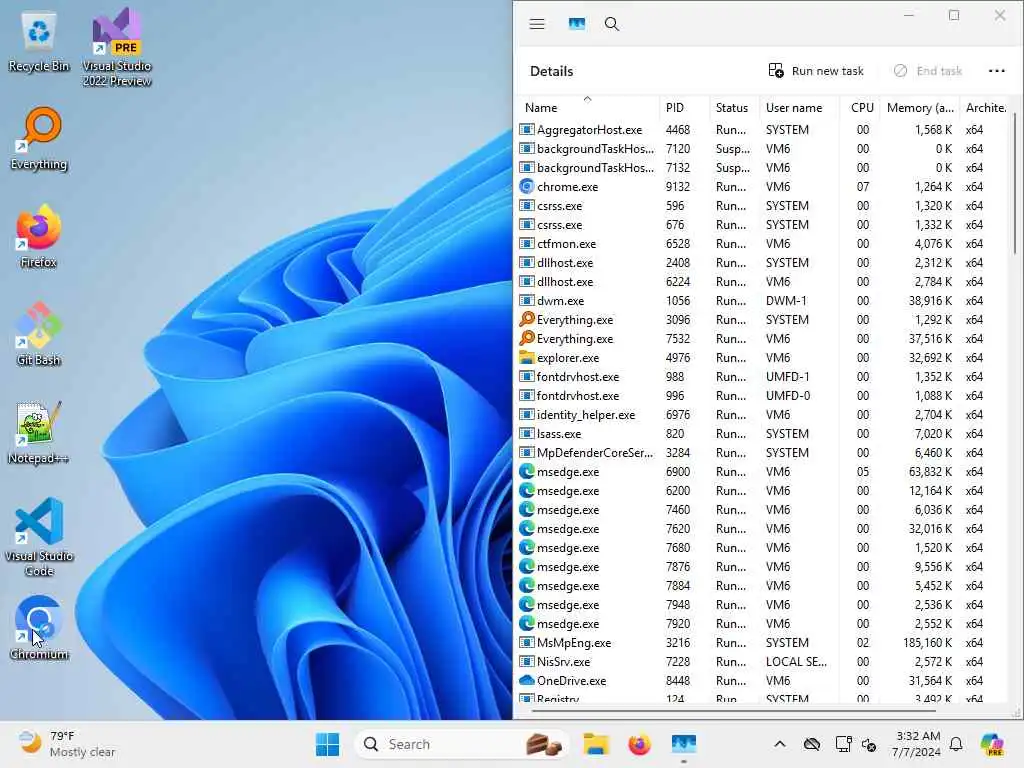Select dllhost.exe with PID 6224
Screen dimensions: 1024x768
coord(764,281)
